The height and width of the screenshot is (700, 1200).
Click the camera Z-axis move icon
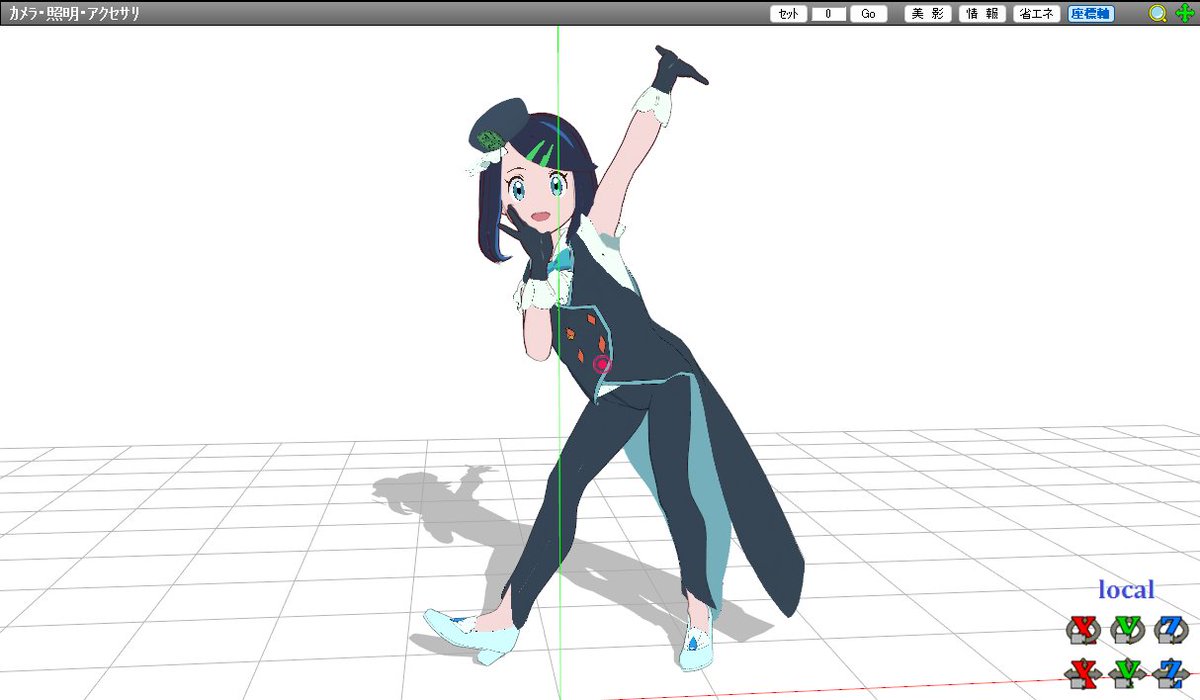[1171, 673]
